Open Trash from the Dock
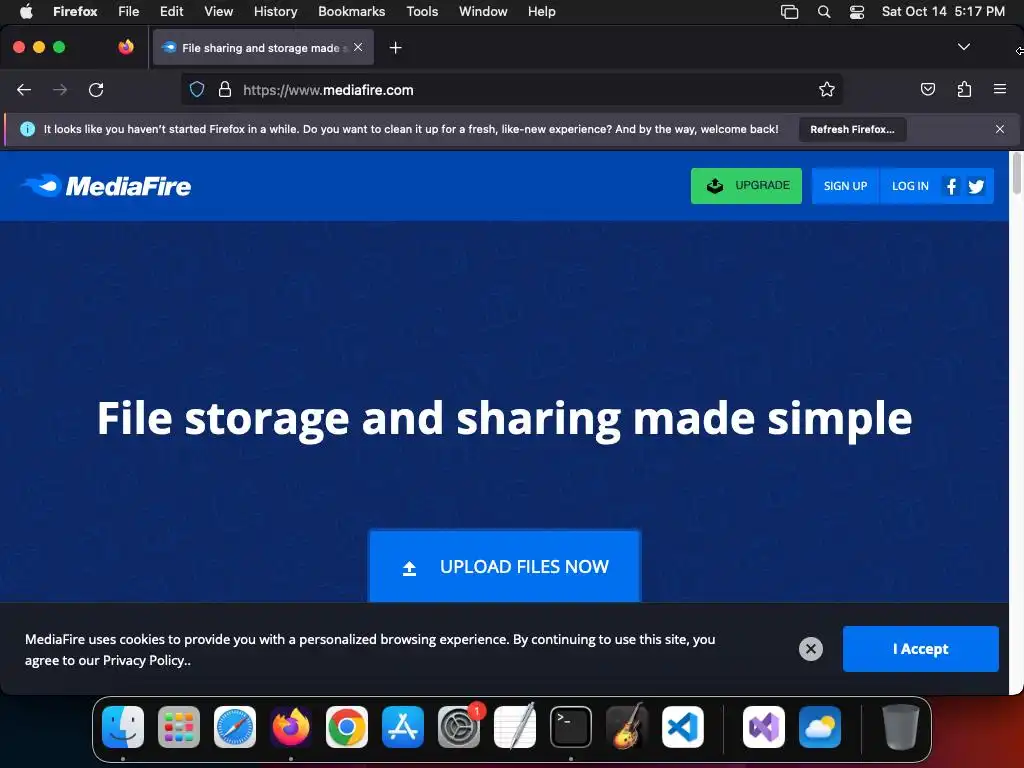Screen dimensions: 1024x768 (x=901, y=727)
